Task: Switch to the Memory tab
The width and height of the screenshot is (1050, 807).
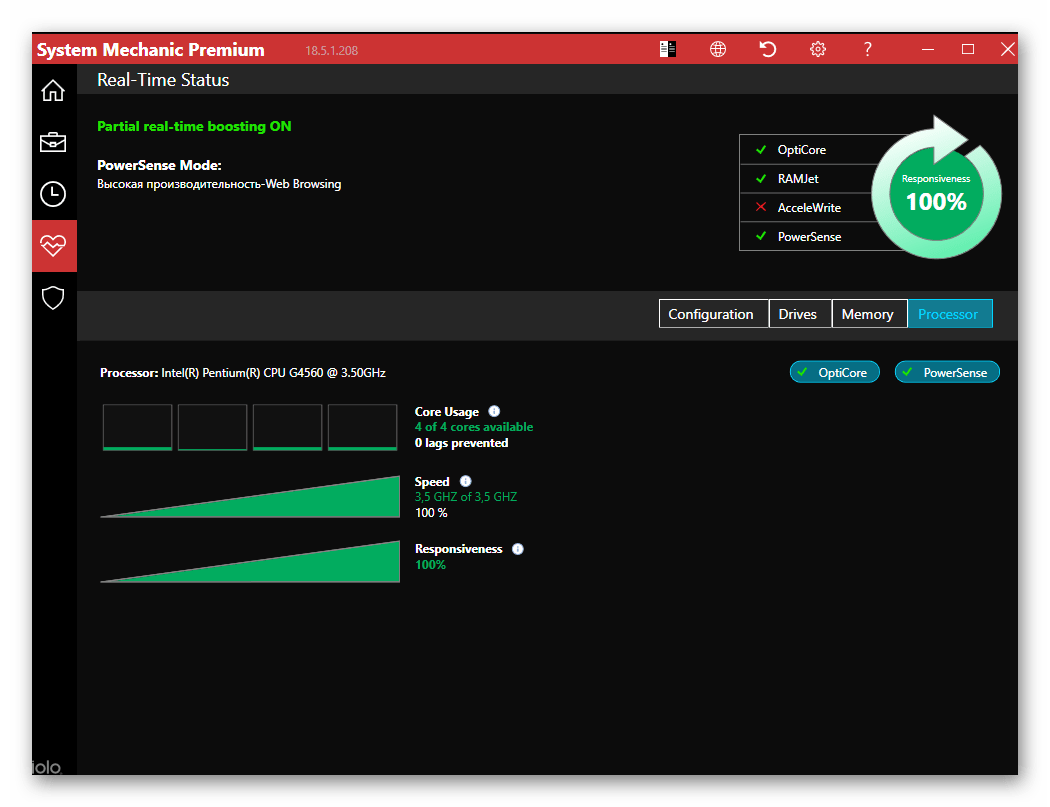Action: [x=869, y=314]
